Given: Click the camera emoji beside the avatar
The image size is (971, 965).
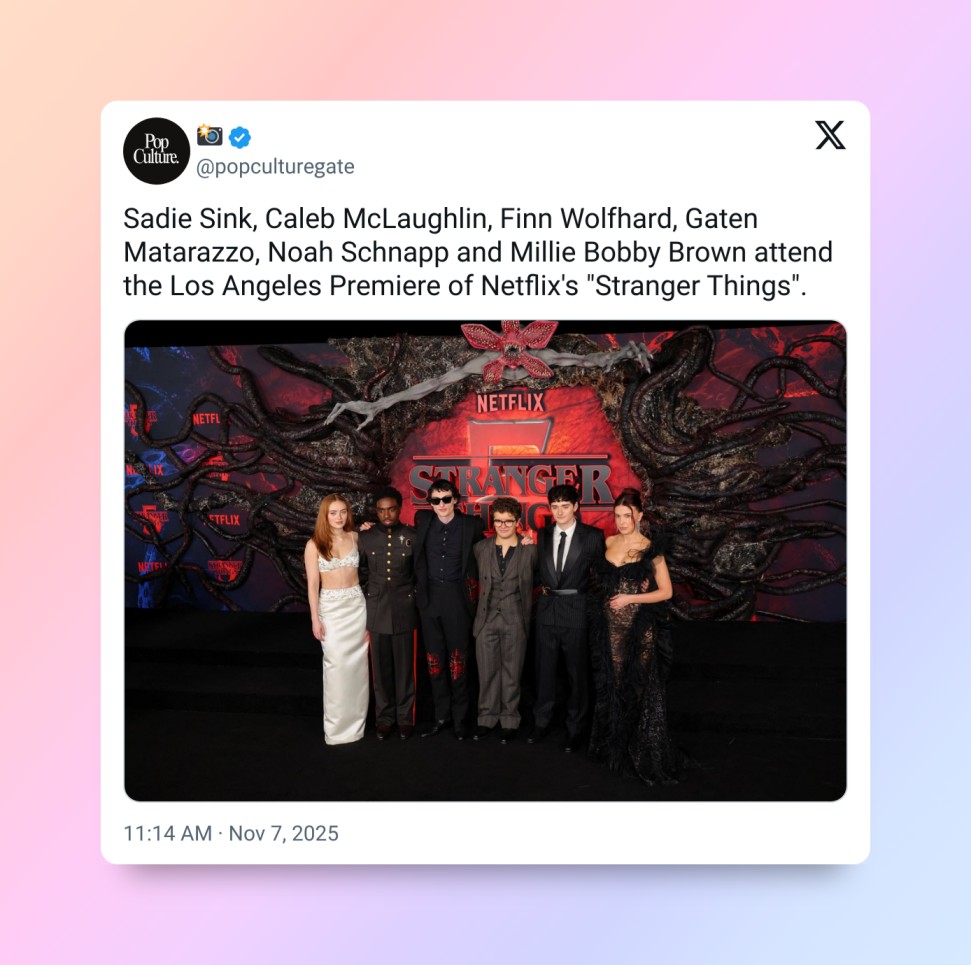Looking at the screenshot, I should (209, 134).
